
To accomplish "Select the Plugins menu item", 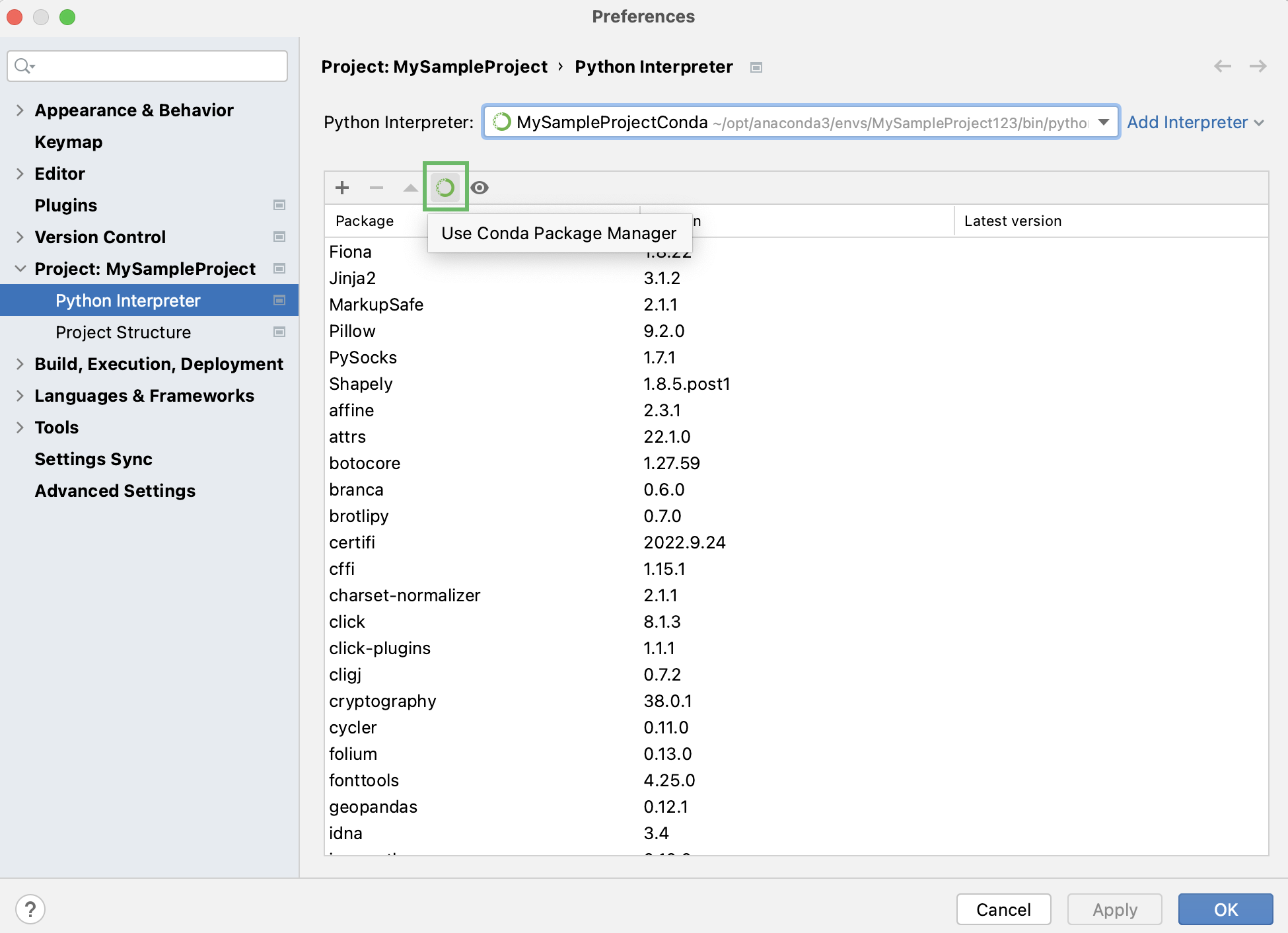I will (65, 204).
